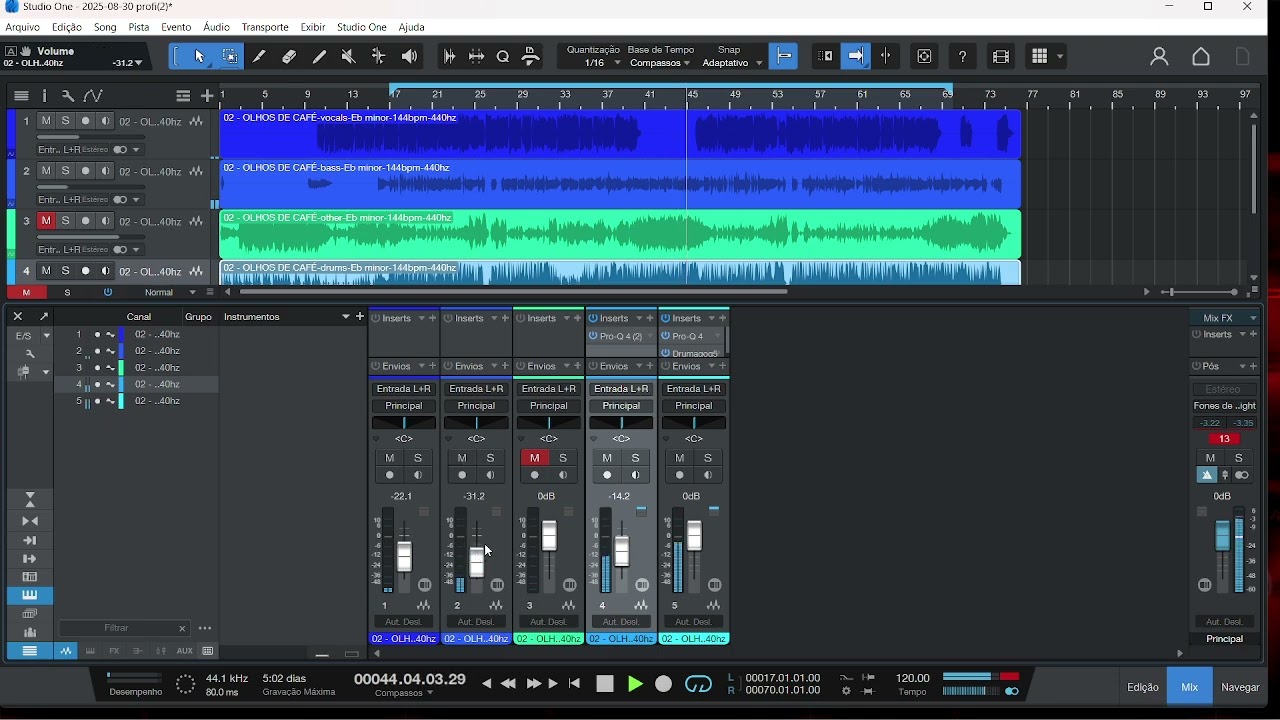1280x720 pixels.
Task: Click the AUX channel filter
Action: pos(185,651)
